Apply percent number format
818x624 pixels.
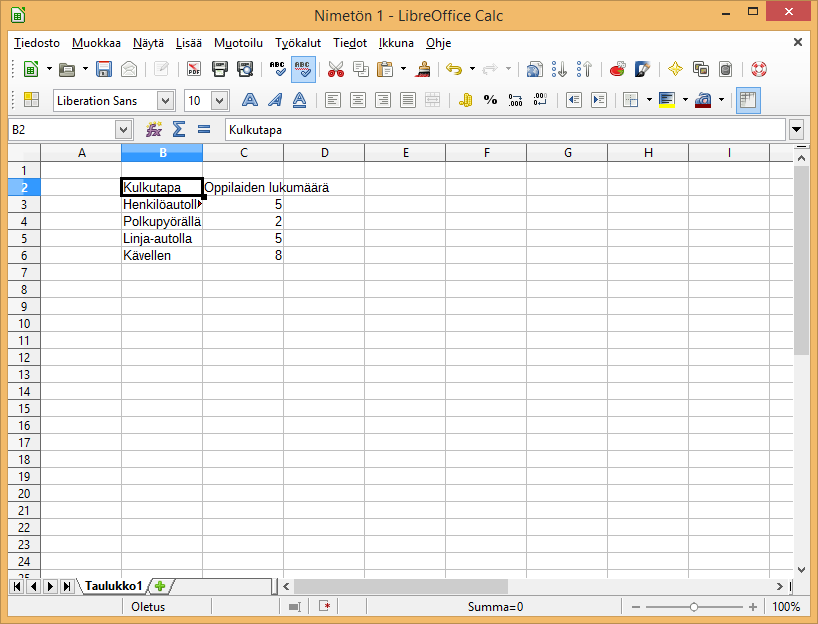click(490, 100)
